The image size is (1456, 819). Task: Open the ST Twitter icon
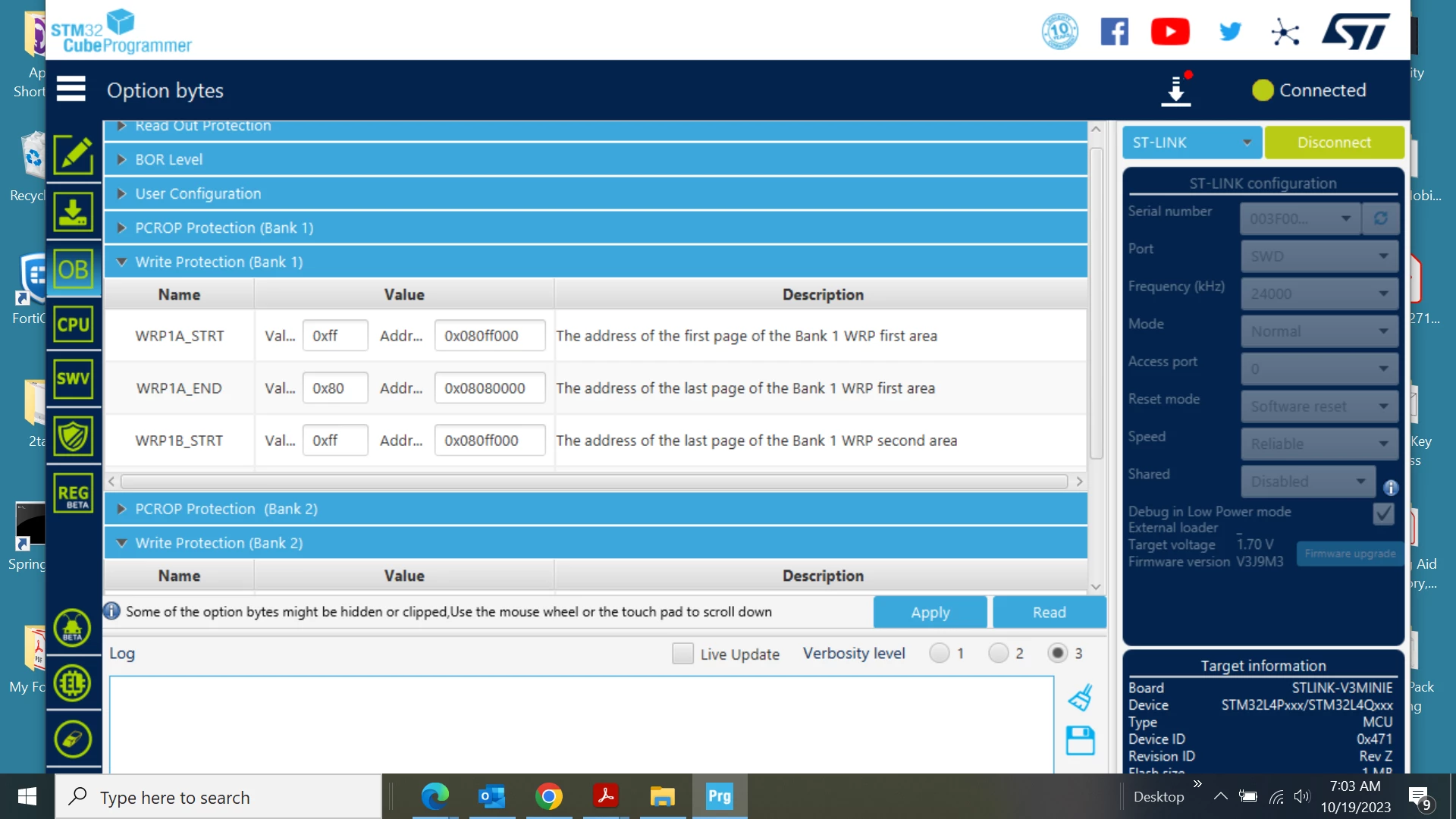1230,32
